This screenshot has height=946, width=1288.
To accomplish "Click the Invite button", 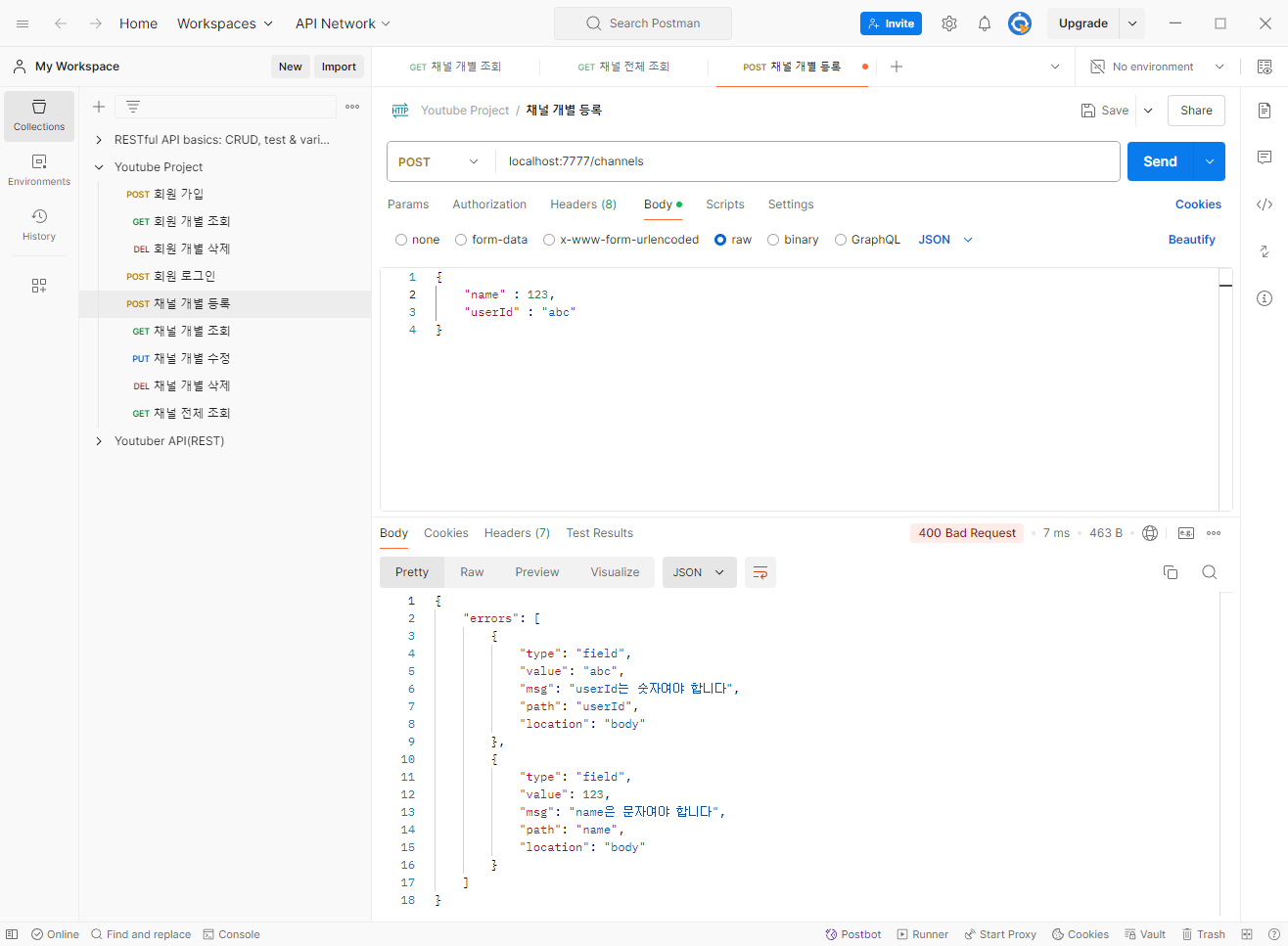I will 891,23.
